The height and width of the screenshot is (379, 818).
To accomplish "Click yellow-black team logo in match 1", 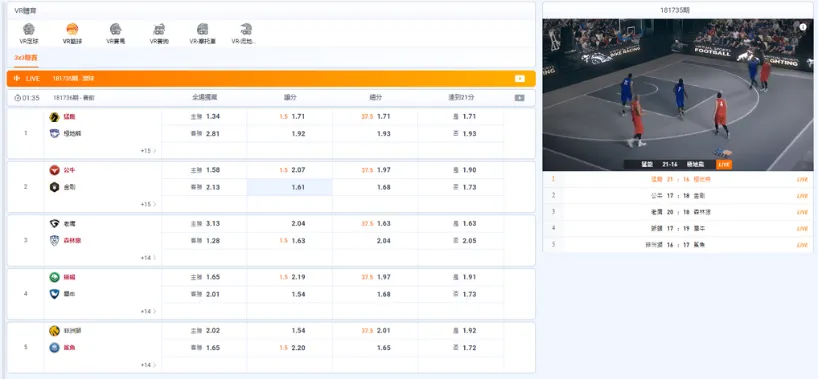I will [x=54, y=116].
